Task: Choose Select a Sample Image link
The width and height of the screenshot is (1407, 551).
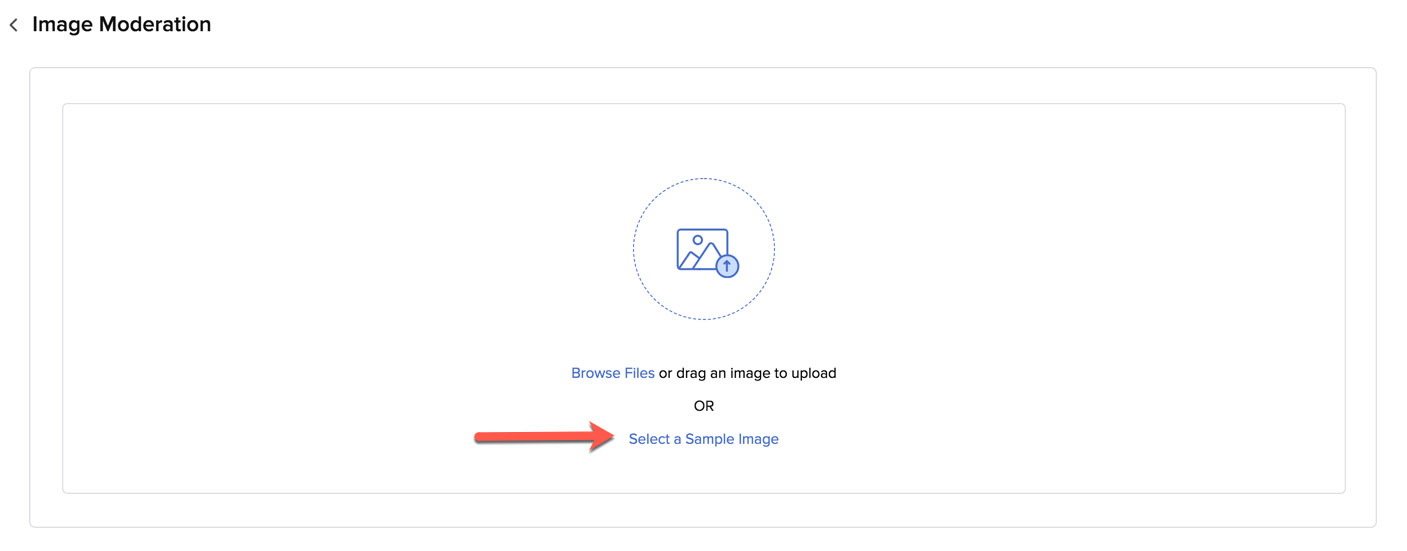Action: (703, 439)
